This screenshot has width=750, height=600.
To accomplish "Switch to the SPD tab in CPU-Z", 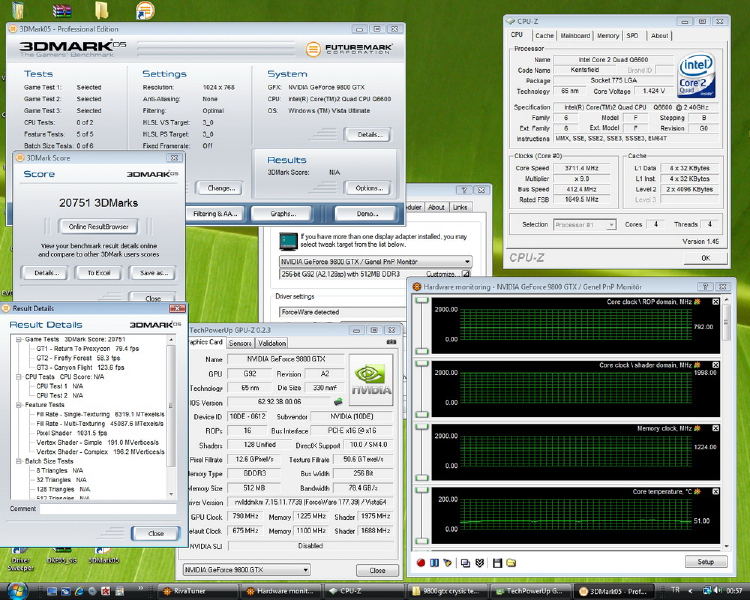I will 632,36.
